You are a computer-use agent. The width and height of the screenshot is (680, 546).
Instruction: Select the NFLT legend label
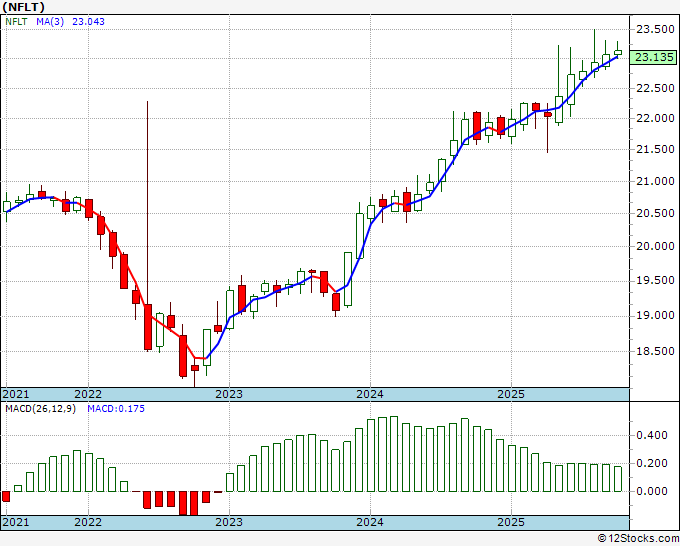16,22
